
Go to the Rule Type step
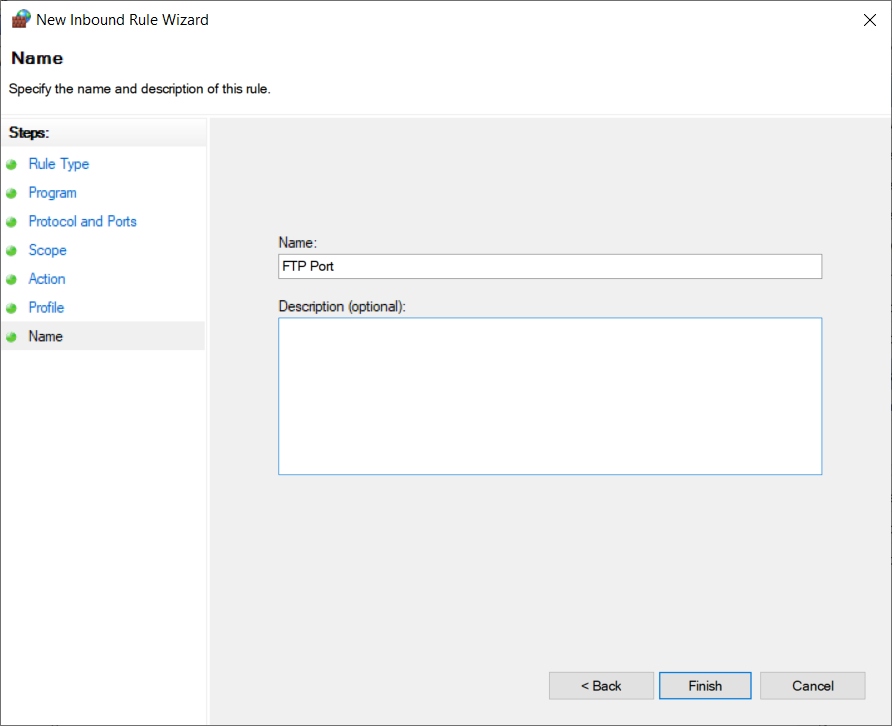pyautogui.click(x=58, y=164)
